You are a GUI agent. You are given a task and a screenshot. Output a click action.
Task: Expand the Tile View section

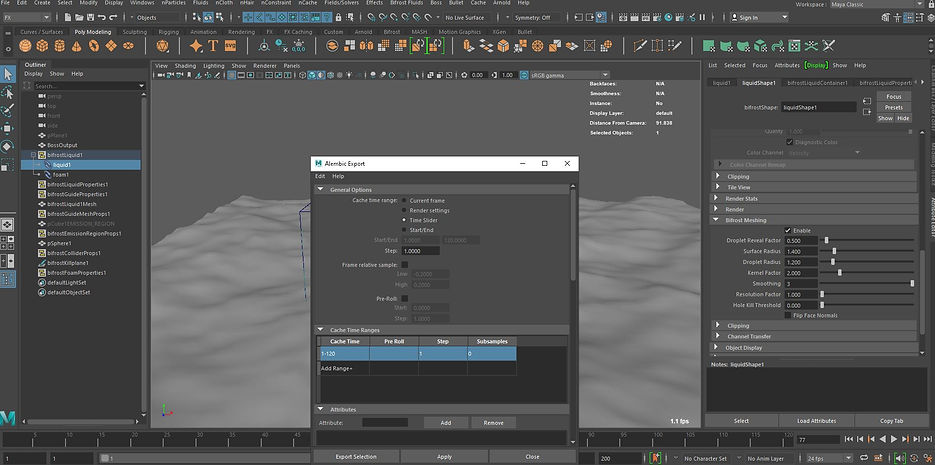tap(718, 187)
